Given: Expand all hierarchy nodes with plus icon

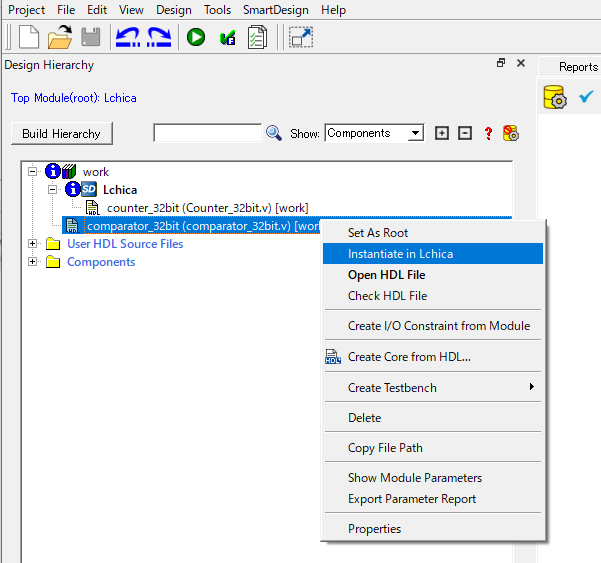Looking at the screenshot, I should tap(442, 133).
